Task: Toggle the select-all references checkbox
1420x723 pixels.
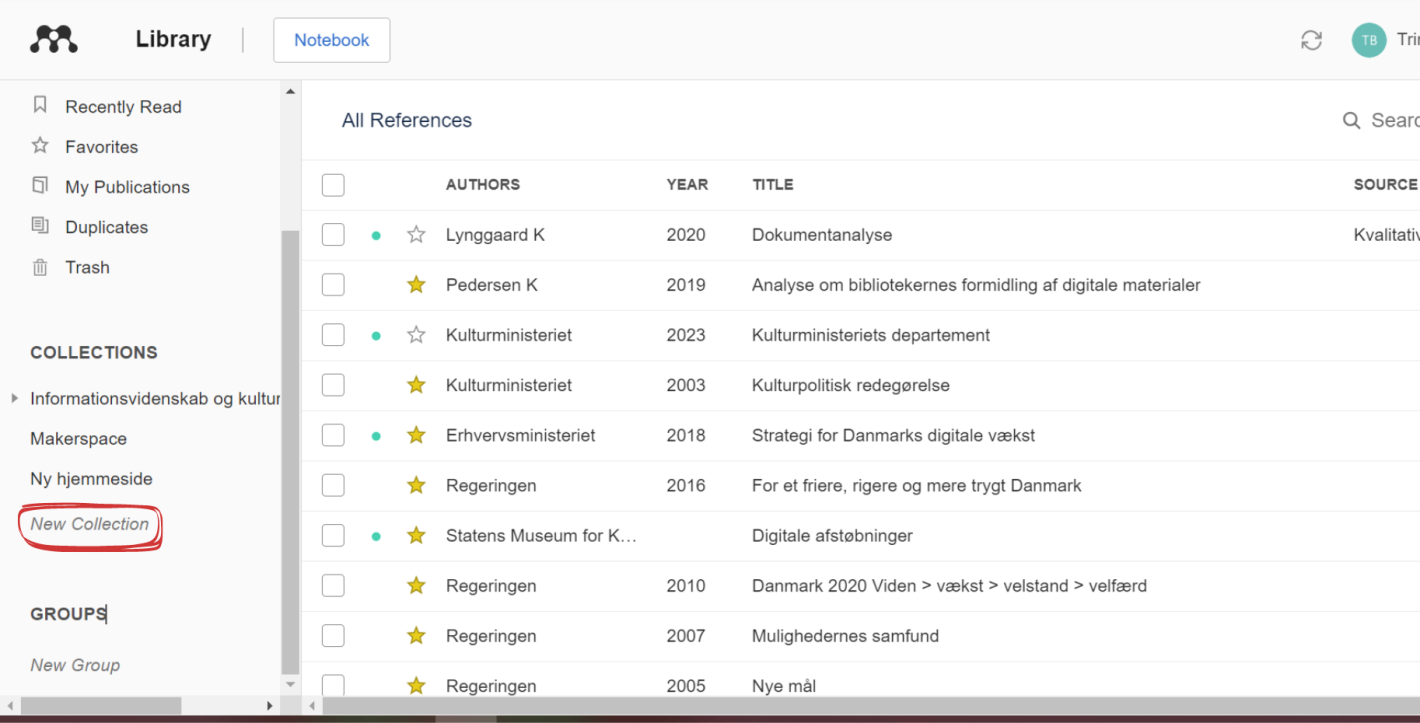Action: [x=333, y=185]
